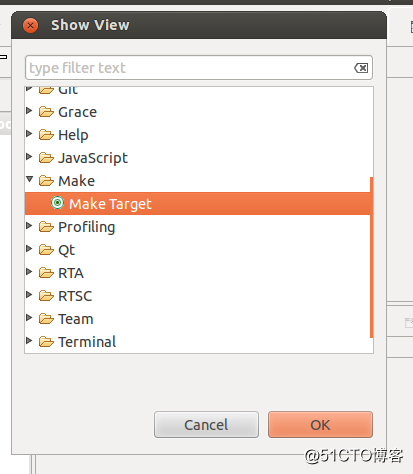Expand the JavaScript category
This screenshot has height=474, width=413.
coord(29,156)
